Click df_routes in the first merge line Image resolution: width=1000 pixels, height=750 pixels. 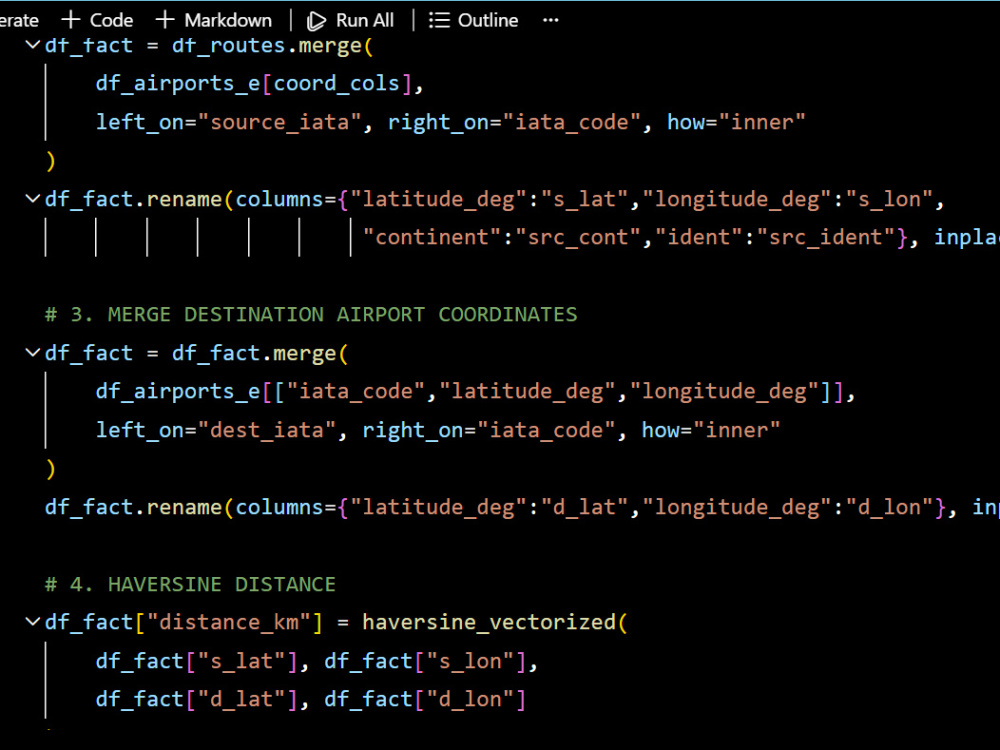tap(229, 45)
